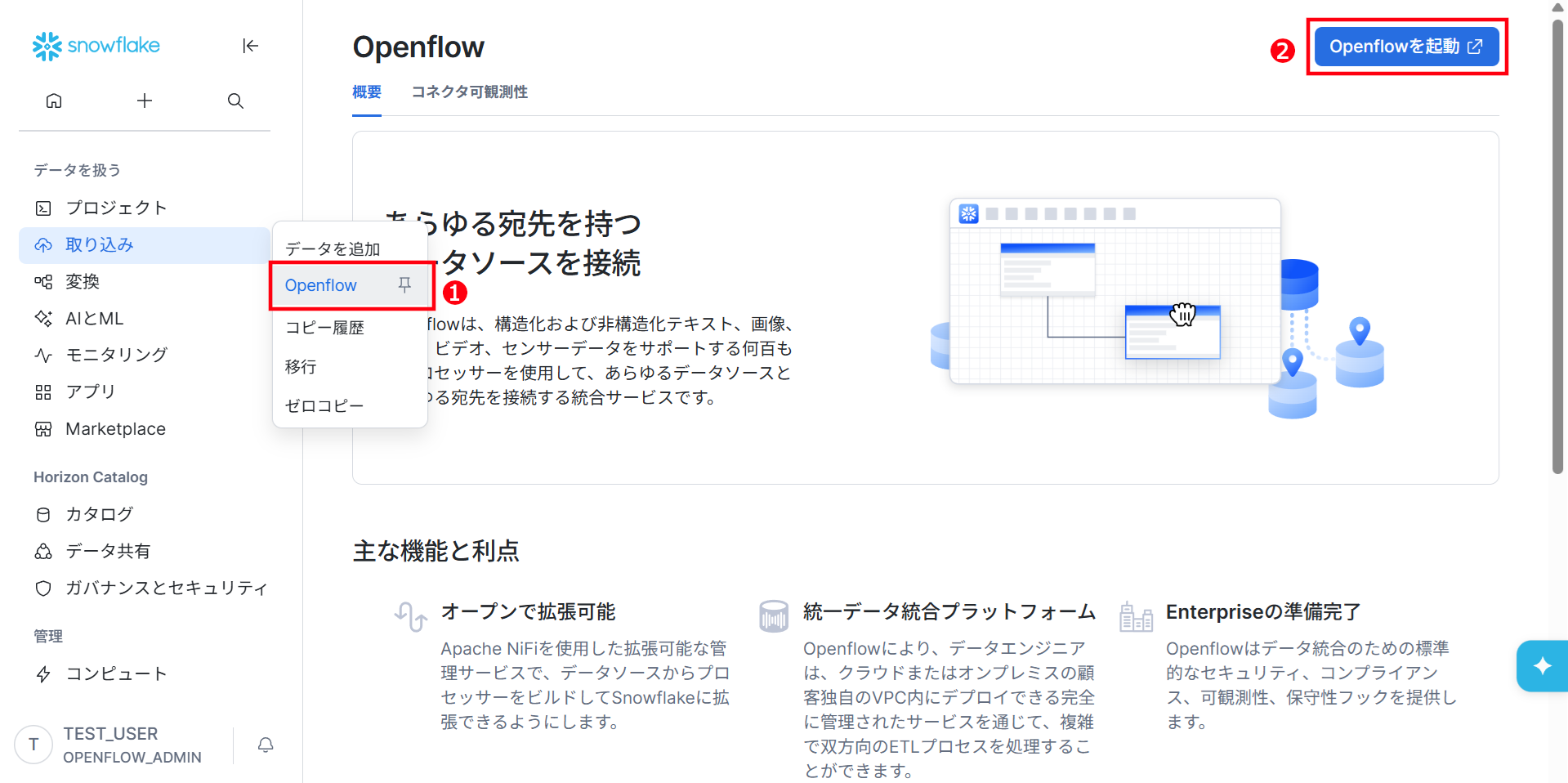
Task: Click the オープンで拡張可能 feature icon
Action: click(411, 616)
